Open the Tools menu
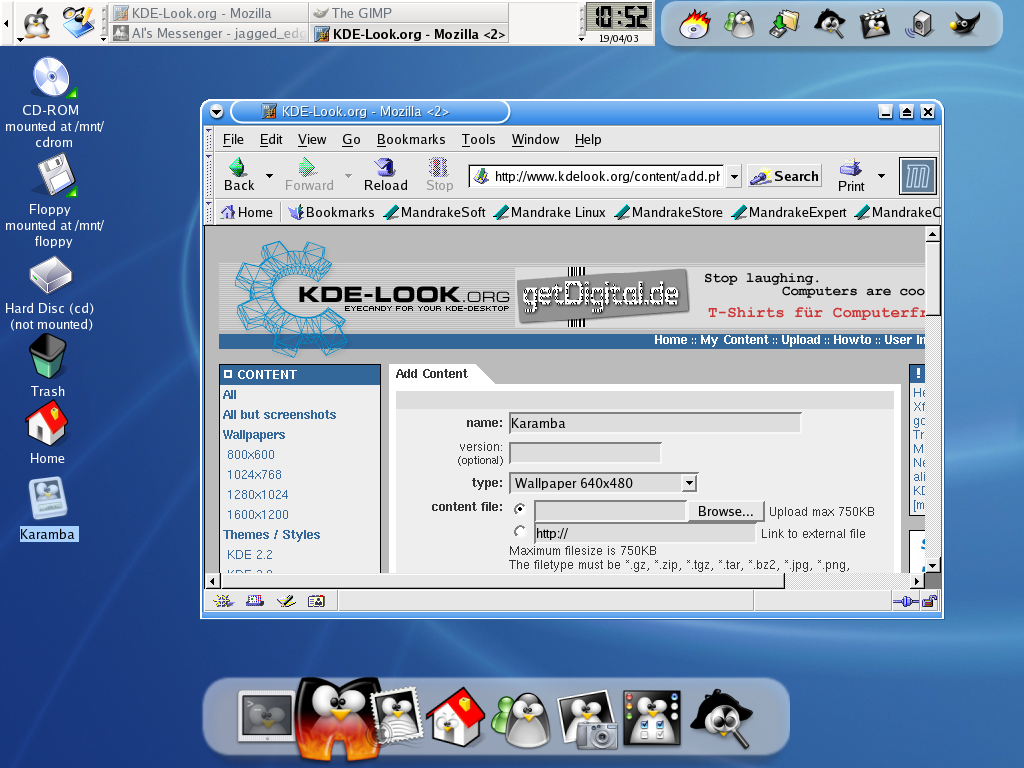This screenshot has width=1024, height=768. [x=479, y=140]
